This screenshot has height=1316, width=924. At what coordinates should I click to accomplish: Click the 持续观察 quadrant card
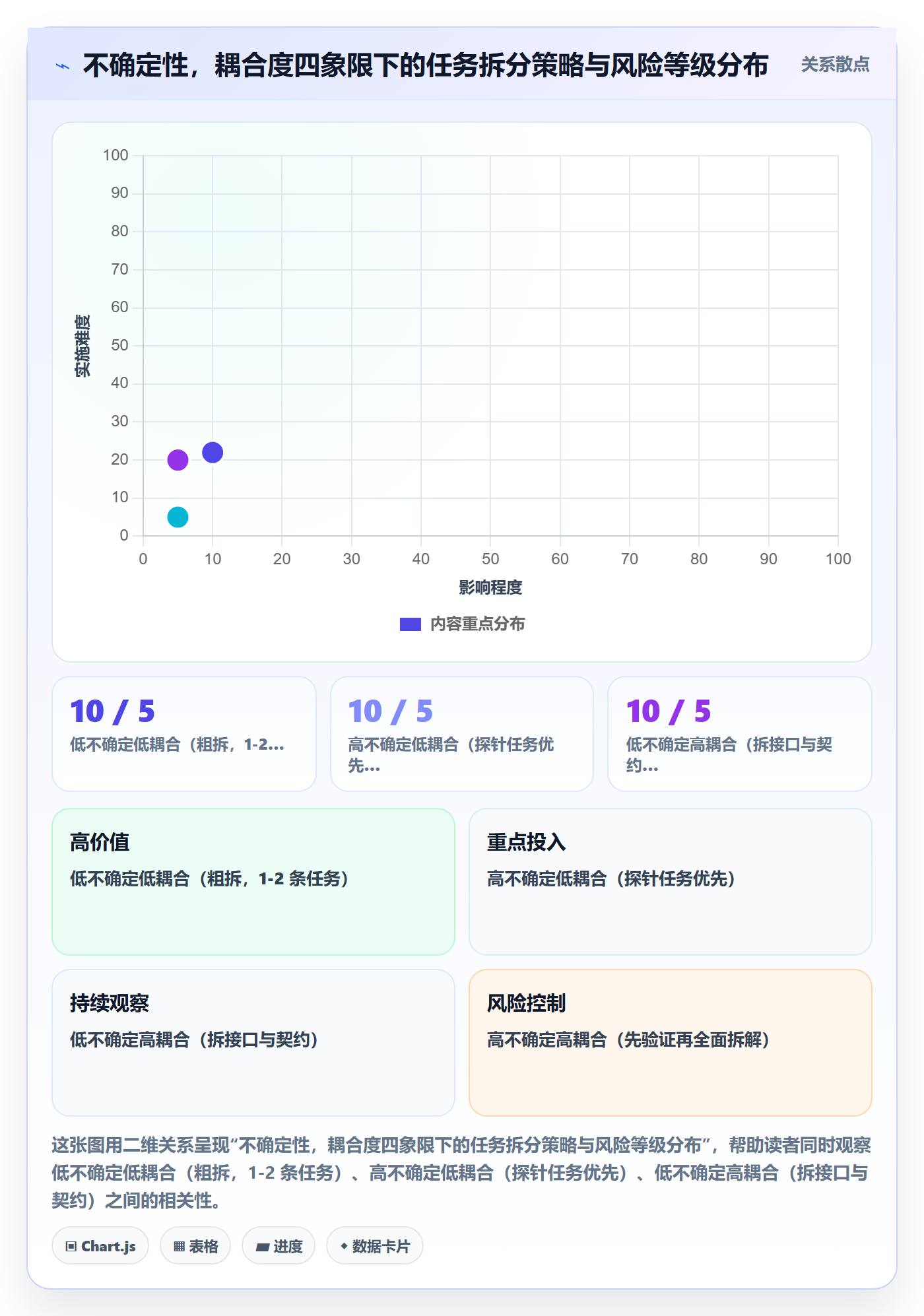[x=253, y=1043]
